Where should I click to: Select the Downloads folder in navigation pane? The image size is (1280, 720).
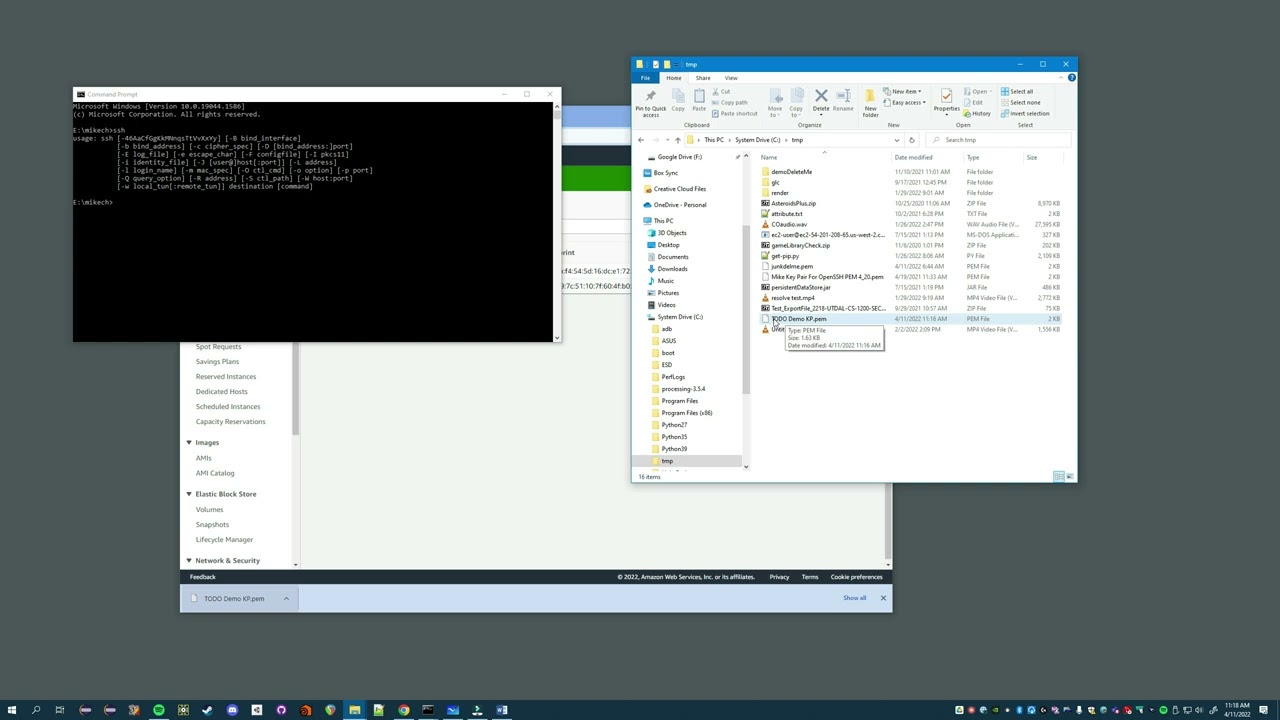pyautogui.click(x=672, y=269)
